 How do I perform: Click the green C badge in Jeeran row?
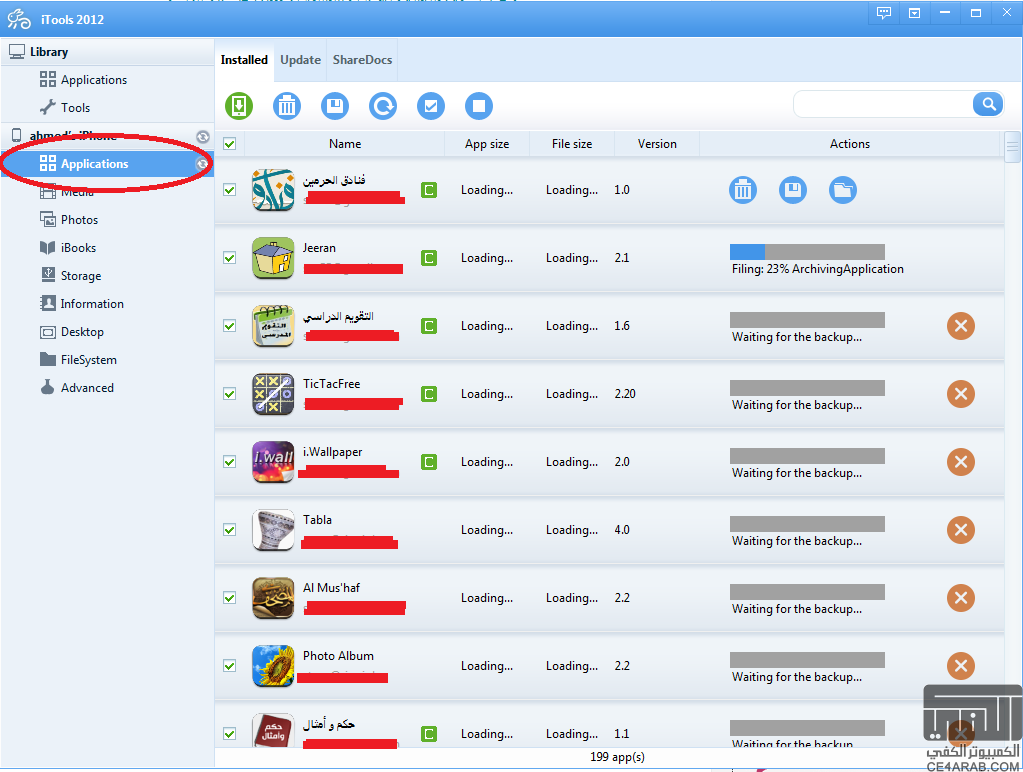[429, 258]
